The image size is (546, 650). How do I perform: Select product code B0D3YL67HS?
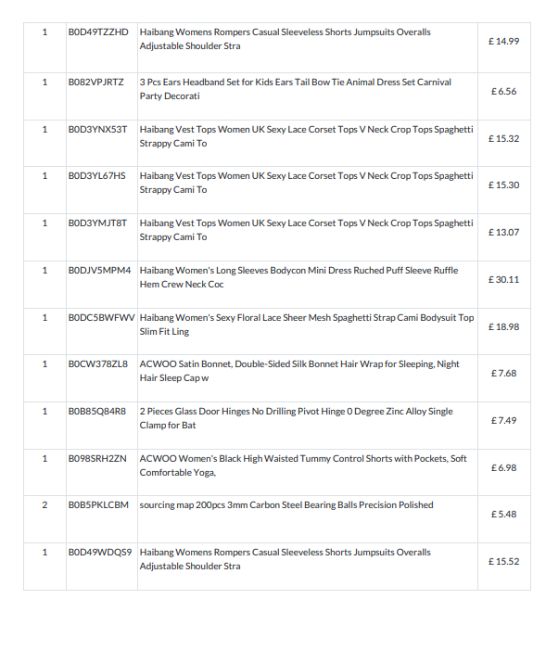(97, 176)
